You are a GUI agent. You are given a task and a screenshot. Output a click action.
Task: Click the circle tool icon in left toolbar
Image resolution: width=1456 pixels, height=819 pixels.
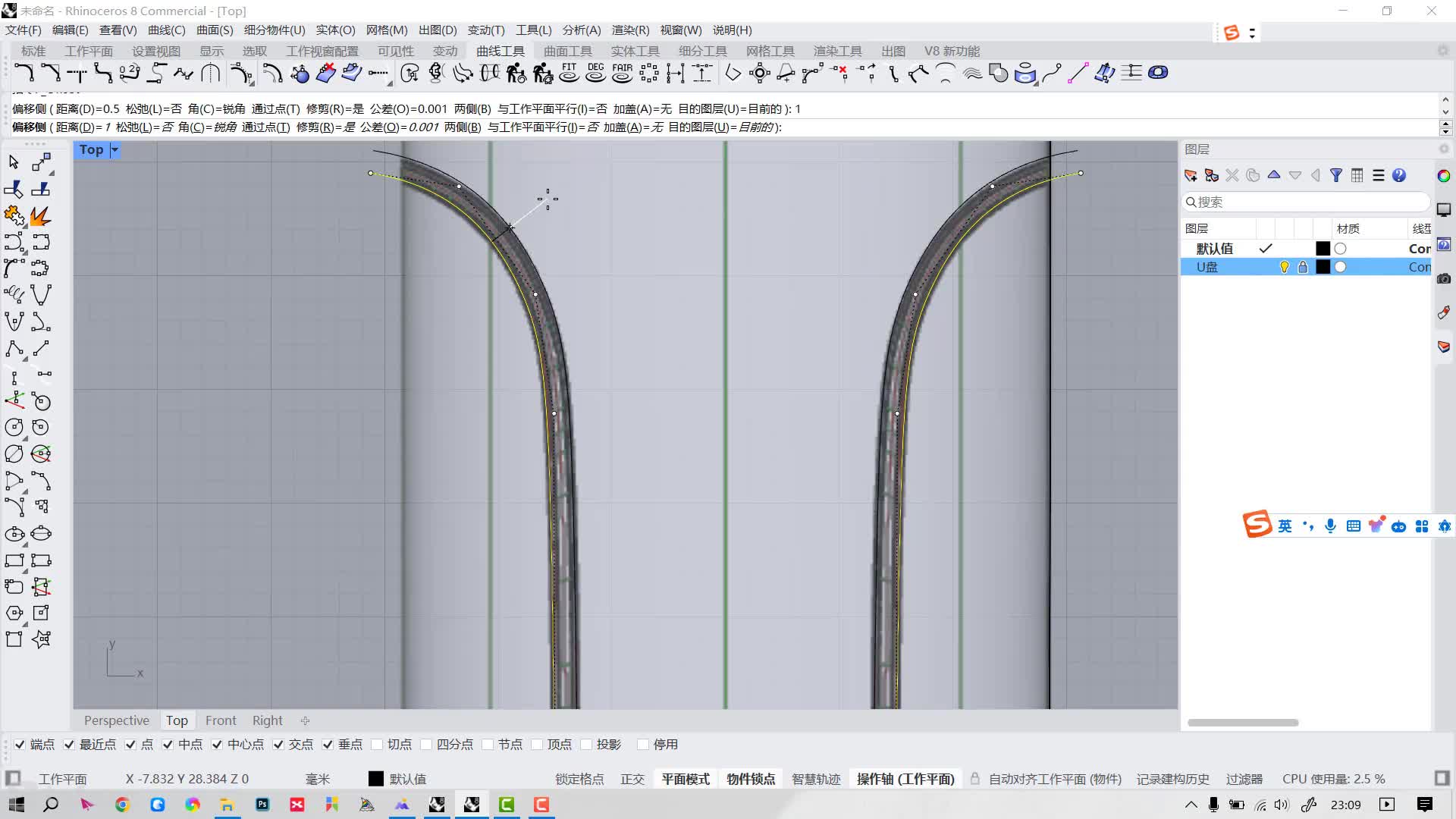pyautogui.click(x=14, y=428)
